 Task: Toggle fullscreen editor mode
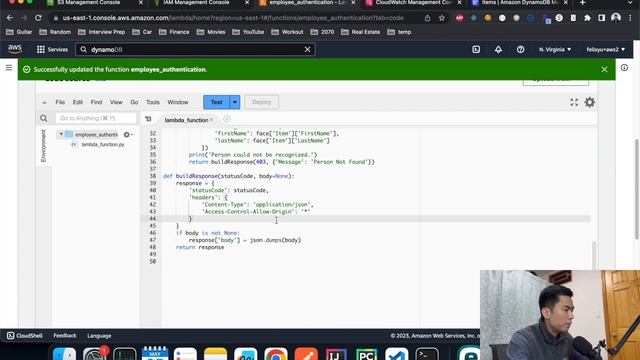[x=574, y=102]
